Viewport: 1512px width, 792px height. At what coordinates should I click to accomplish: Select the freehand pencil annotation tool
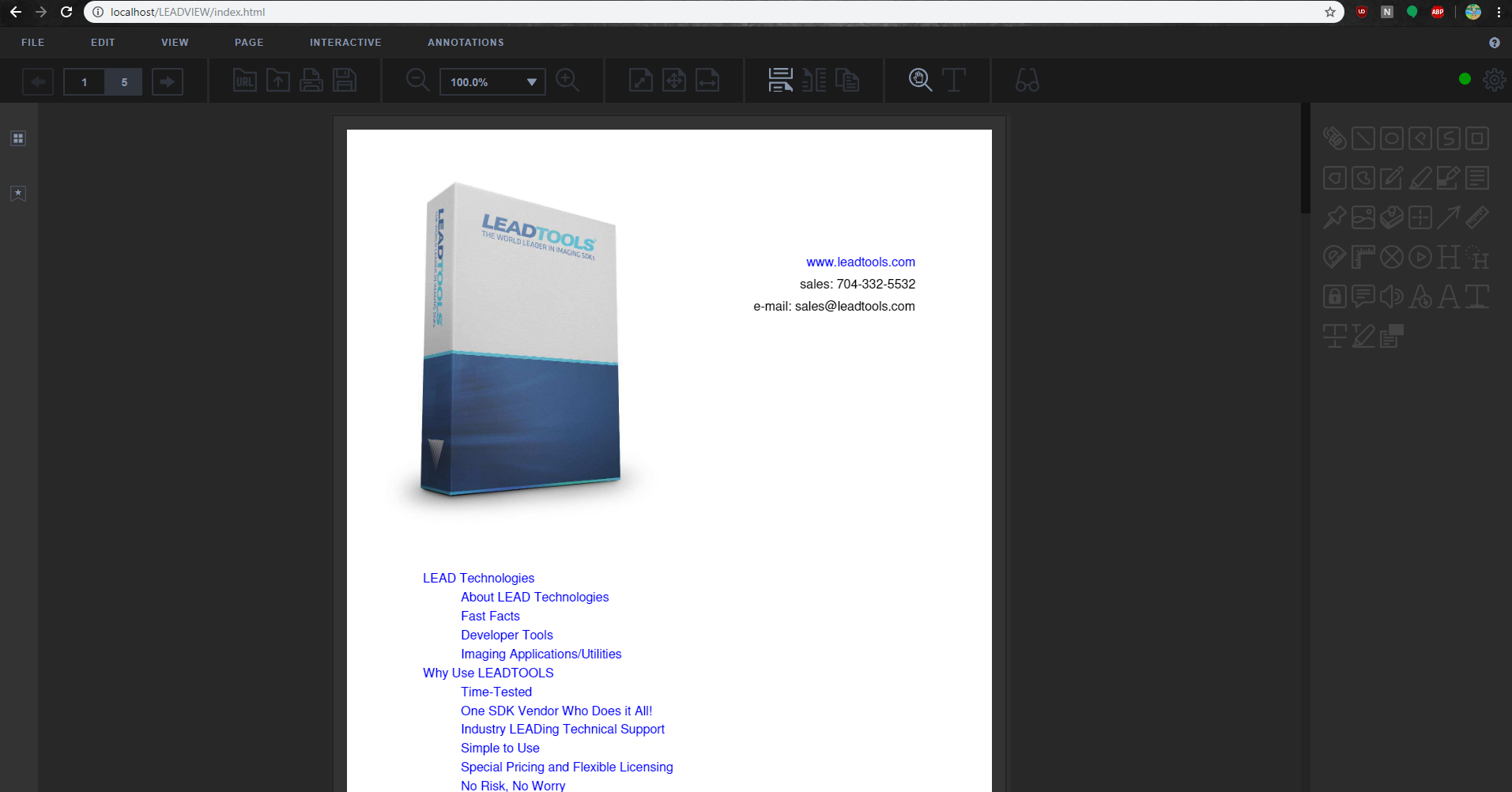coord(1392,178)
